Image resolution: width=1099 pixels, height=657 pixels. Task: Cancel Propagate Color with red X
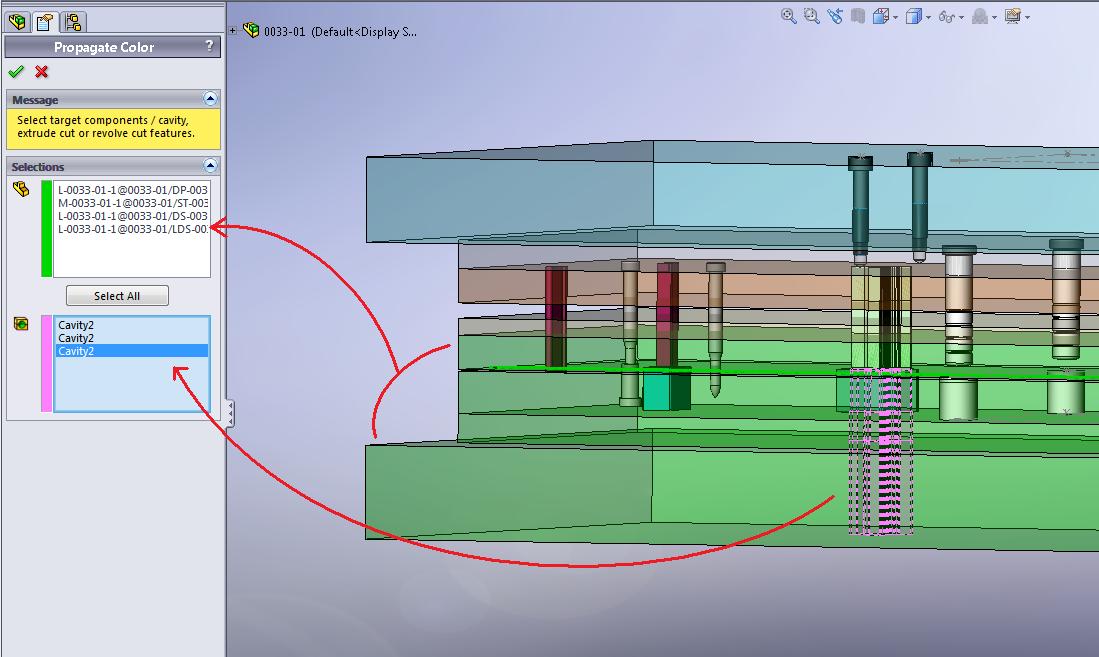(x=41, y=72)
